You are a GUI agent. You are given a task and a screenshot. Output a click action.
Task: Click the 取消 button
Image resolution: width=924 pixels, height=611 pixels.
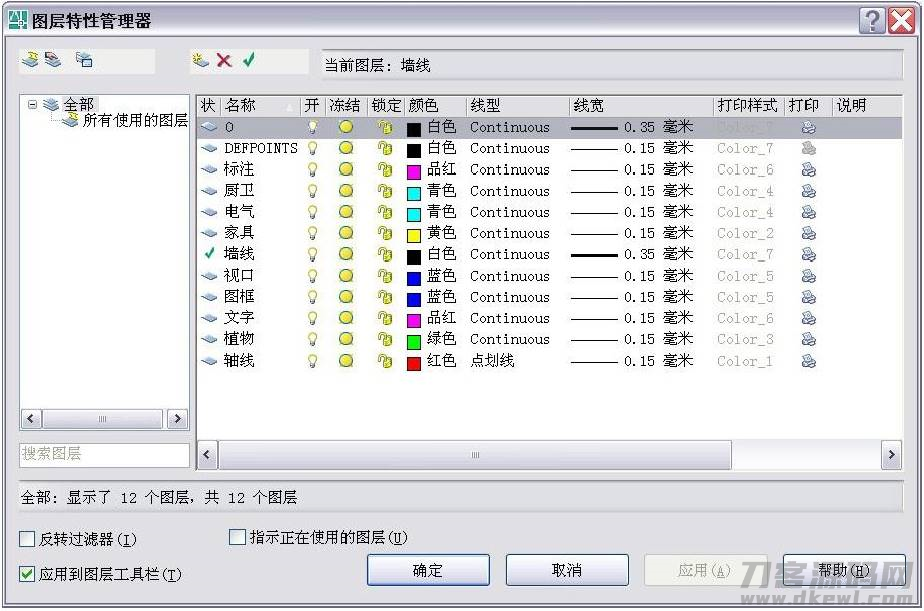pos(567,570)
